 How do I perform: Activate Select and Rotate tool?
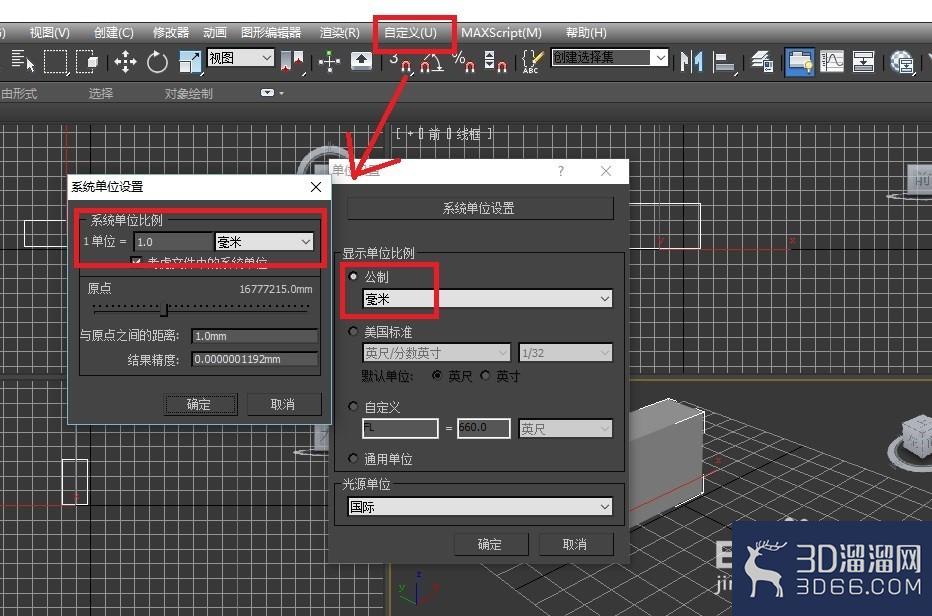point(157,61)
